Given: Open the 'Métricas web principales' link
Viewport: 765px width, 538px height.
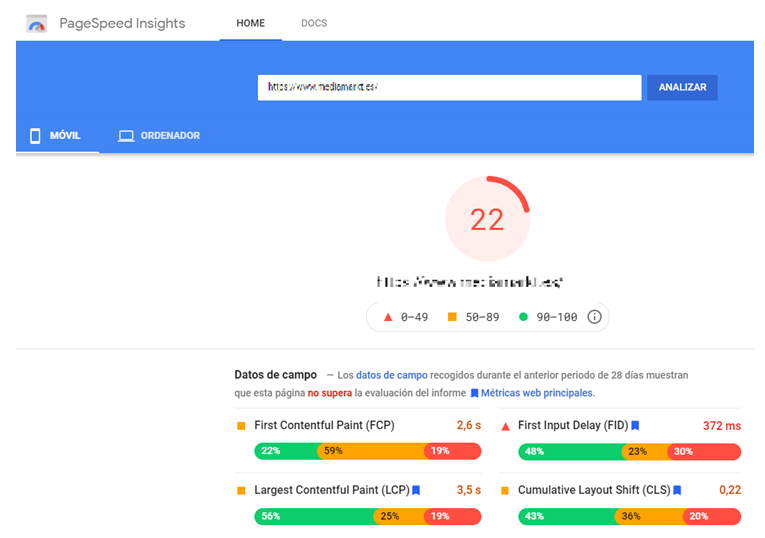Looking at the screenshot, I should [537, 393].
